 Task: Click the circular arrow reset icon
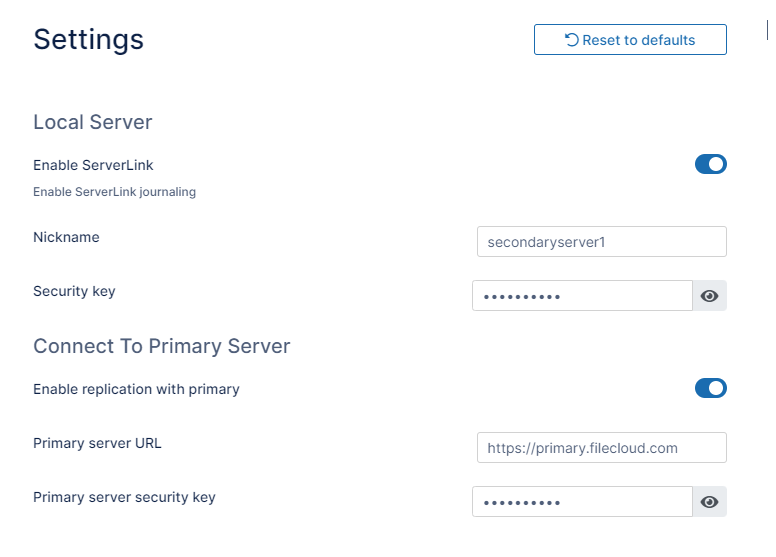pos(571,40)
